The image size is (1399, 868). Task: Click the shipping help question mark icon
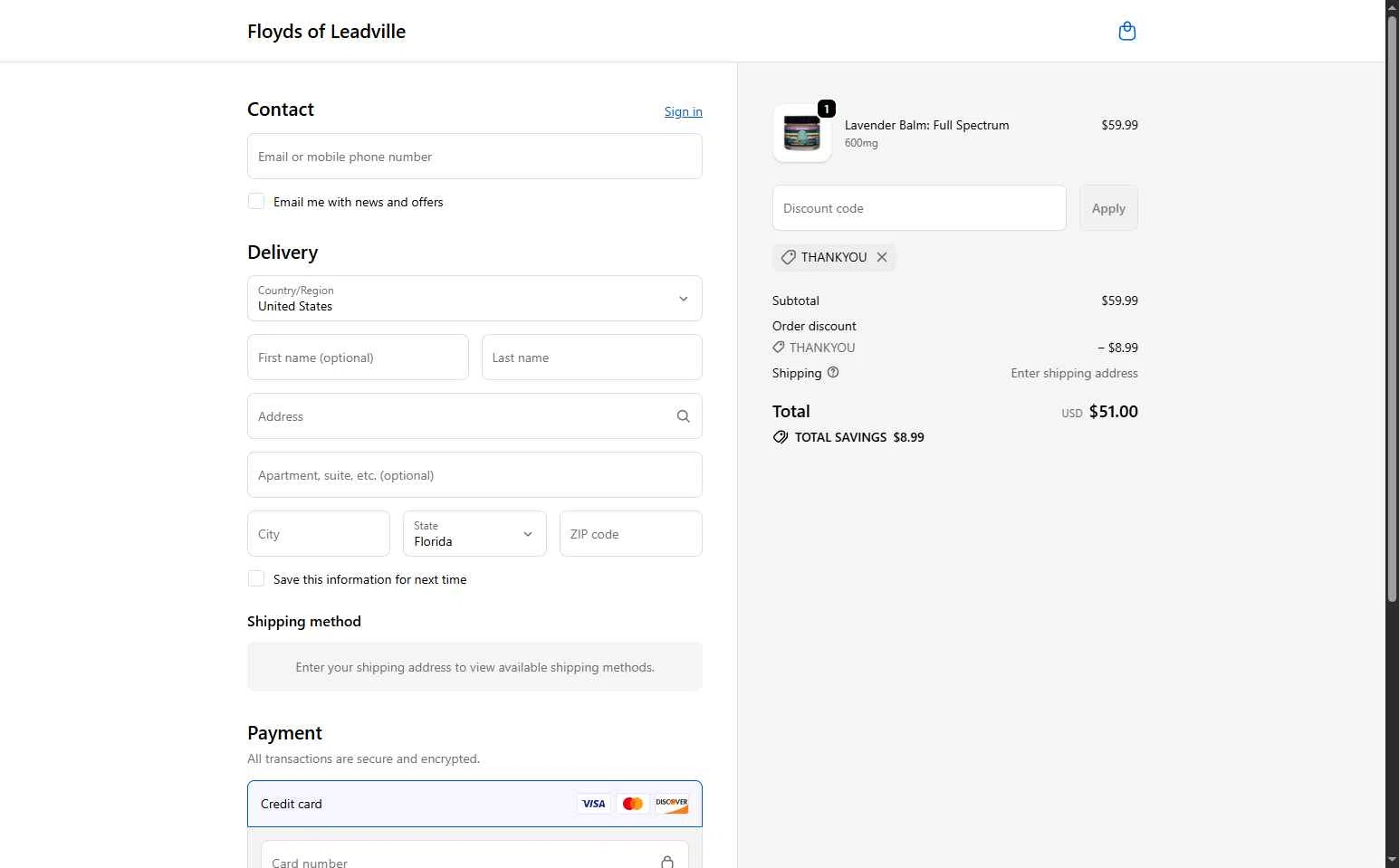pos(833,372)
